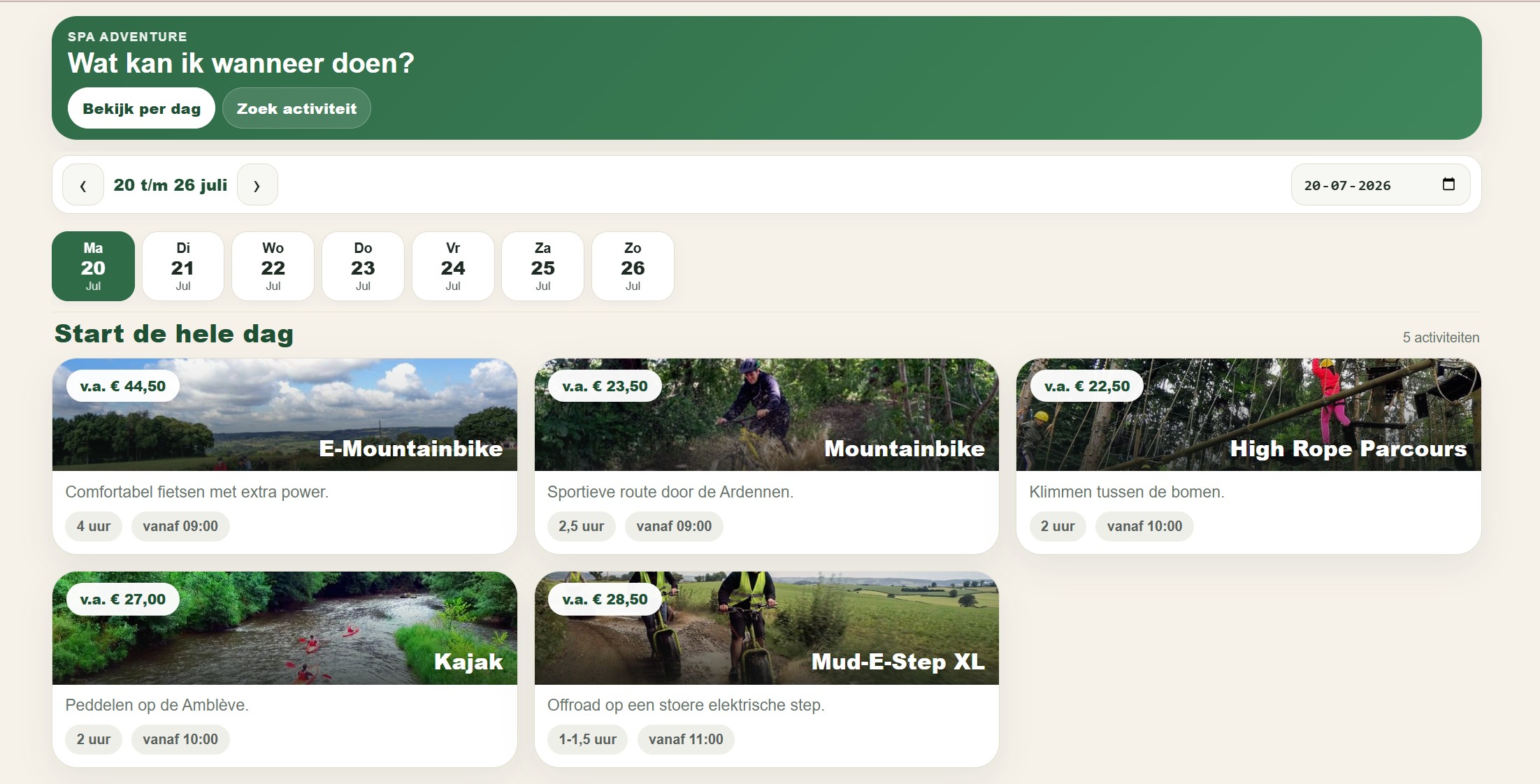The image size is (1540, 784).
Task: Select Wednesday 22 Jul
Action: tap(273, 266)
